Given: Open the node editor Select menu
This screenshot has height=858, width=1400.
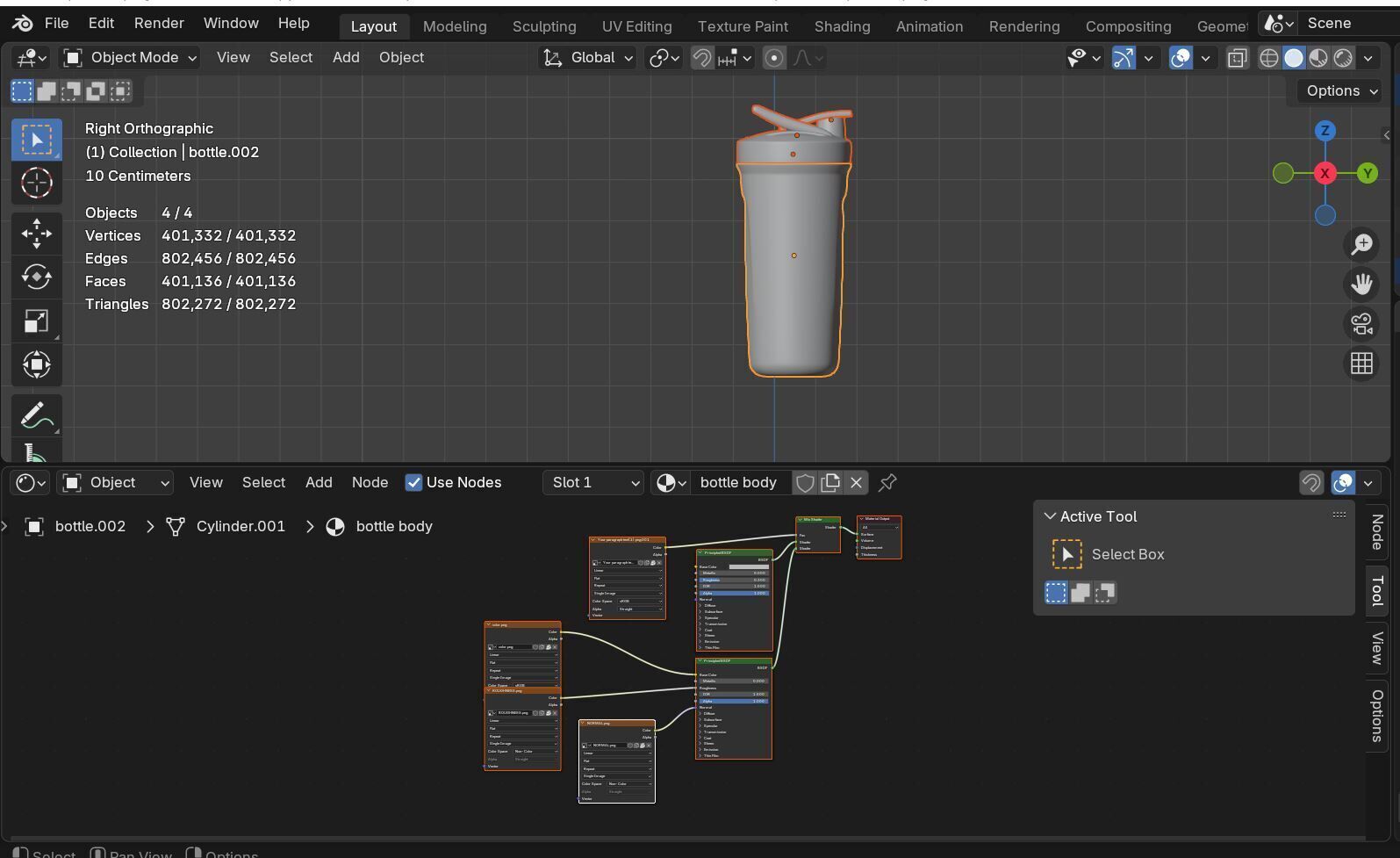Looking at the screenshot, I should (263, 482).
